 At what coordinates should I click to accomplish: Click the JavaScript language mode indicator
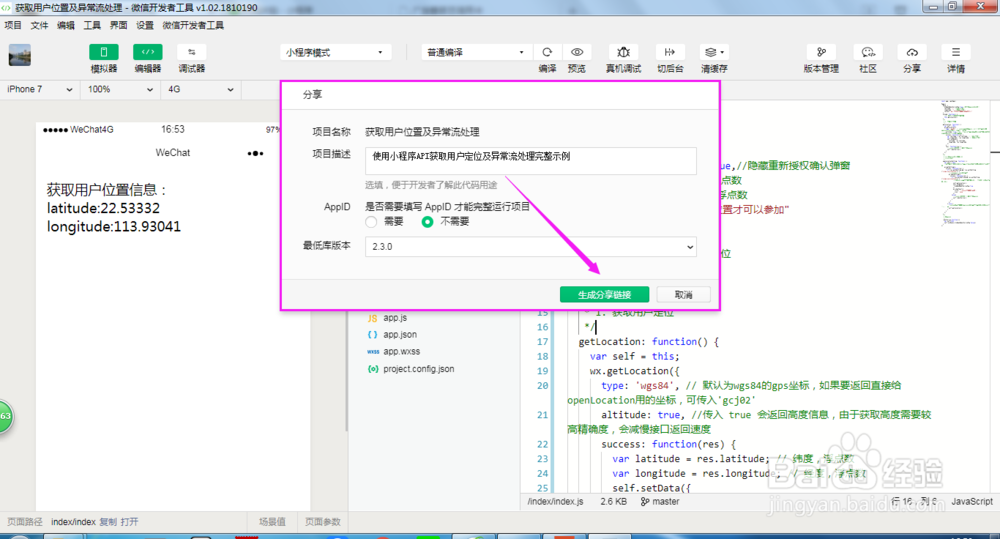(x=972, y=502)
